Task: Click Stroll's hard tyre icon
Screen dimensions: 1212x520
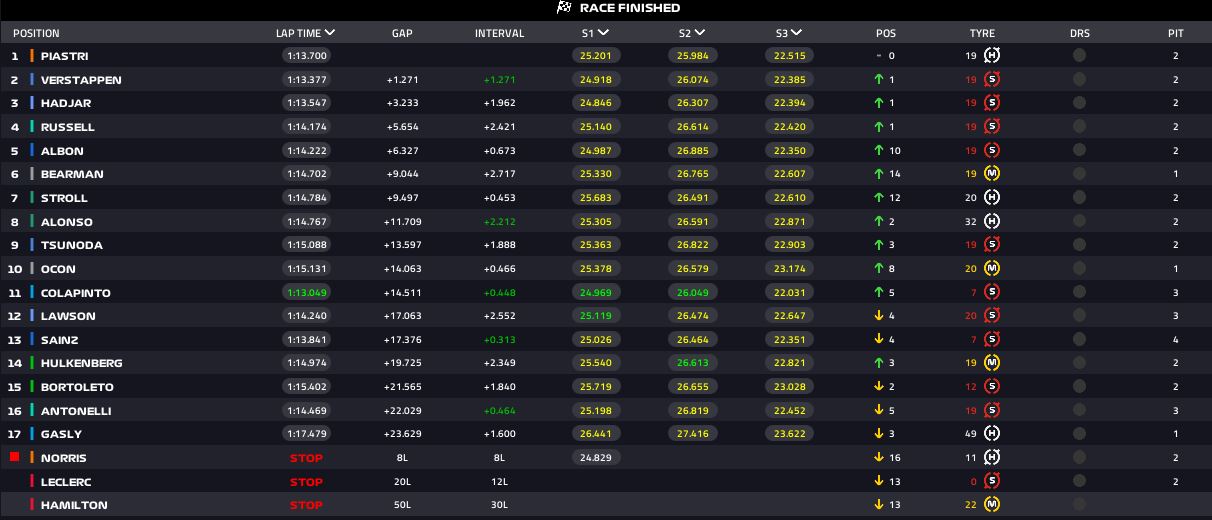Action: point(991,198)
